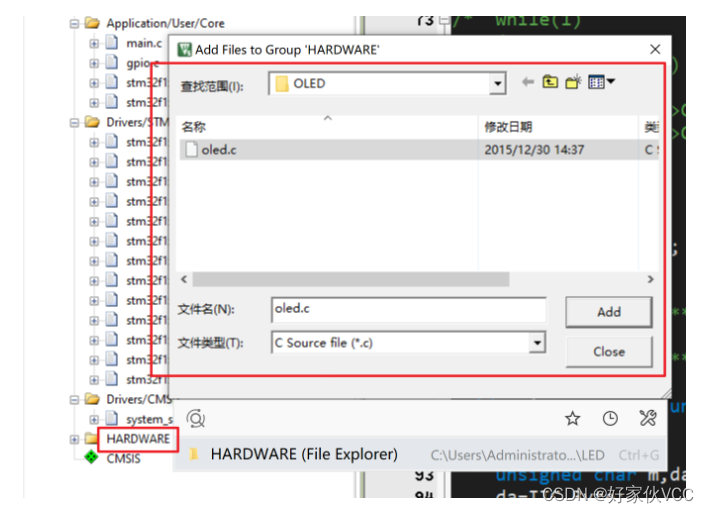Go back to the previous folder

coord(528,82)
